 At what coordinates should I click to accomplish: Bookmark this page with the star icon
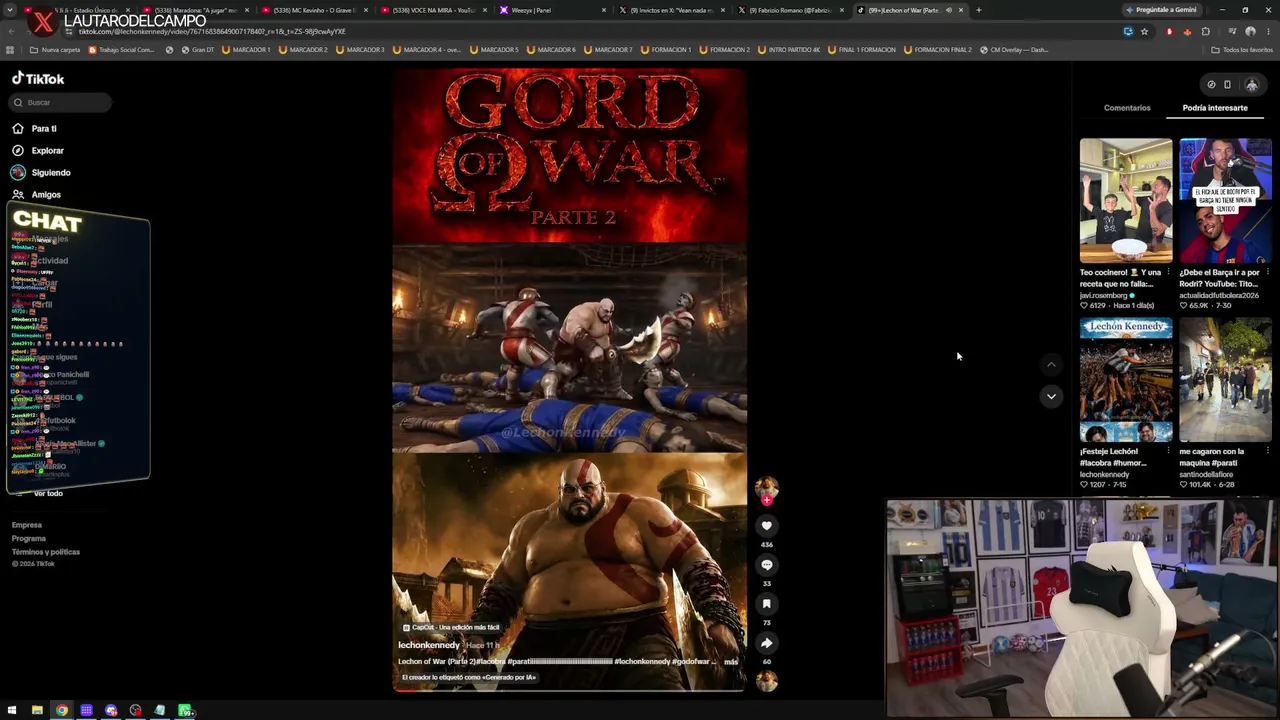click(x=1144, y=32)
